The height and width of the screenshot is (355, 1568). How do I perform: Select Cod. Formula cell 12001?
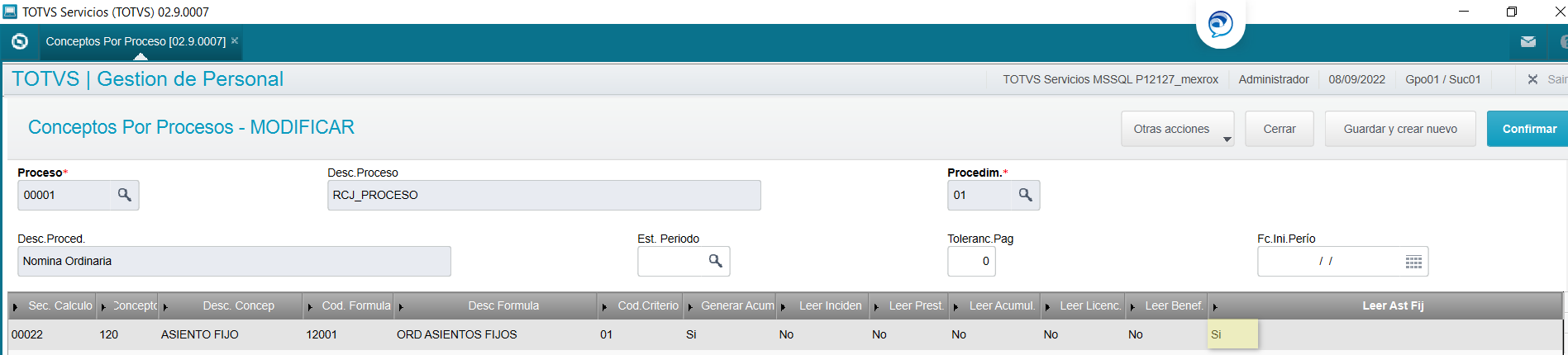tap(348, 334)
